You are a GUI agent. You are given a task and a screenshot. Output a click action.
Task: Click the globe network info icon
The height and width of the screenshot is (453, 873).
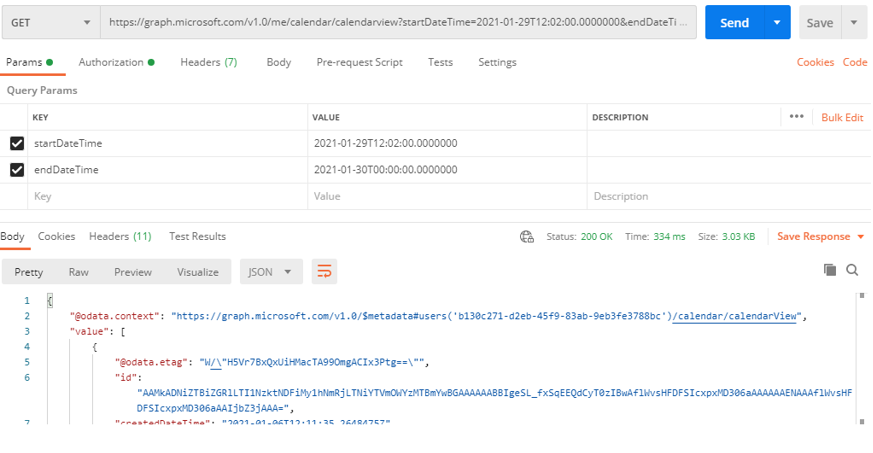pos(527,237)
